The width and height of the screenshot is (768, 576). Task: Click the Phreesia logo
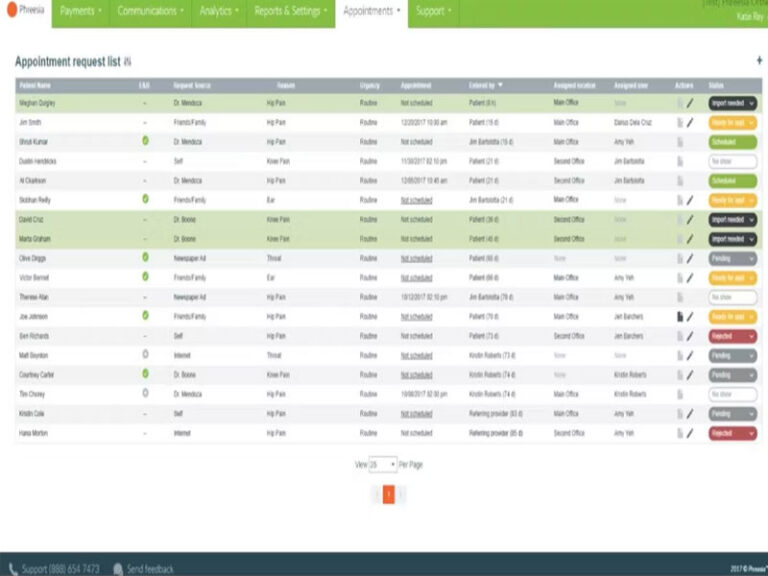pos(25,9)
